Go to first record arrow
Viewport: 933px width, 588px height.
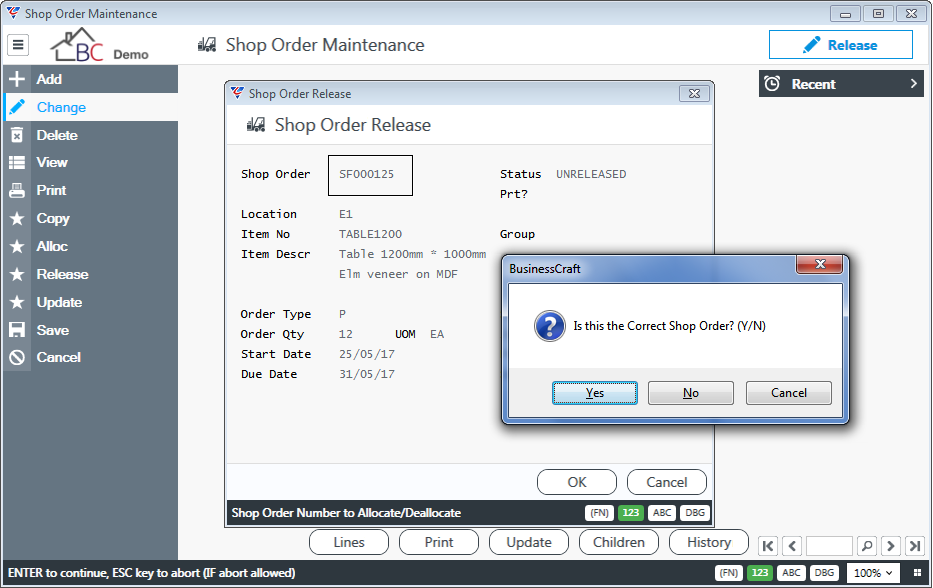(x=768, y=545)
